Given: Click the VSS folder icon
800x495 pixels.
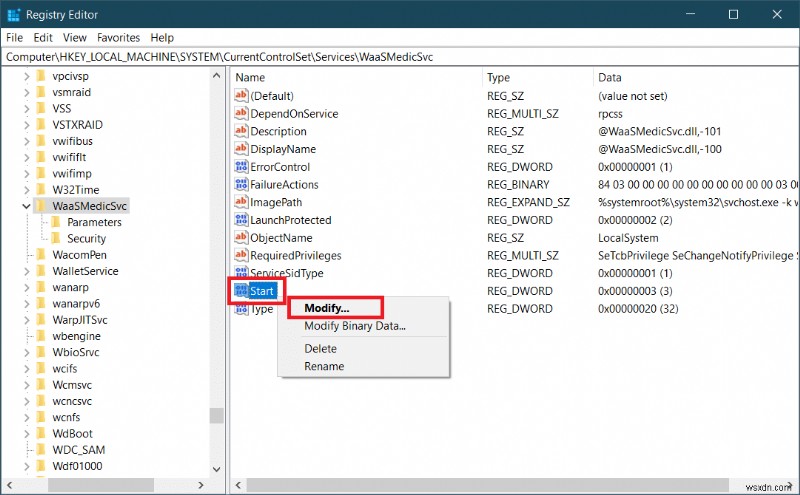Looking at the screenshot, I should point(41,109).
